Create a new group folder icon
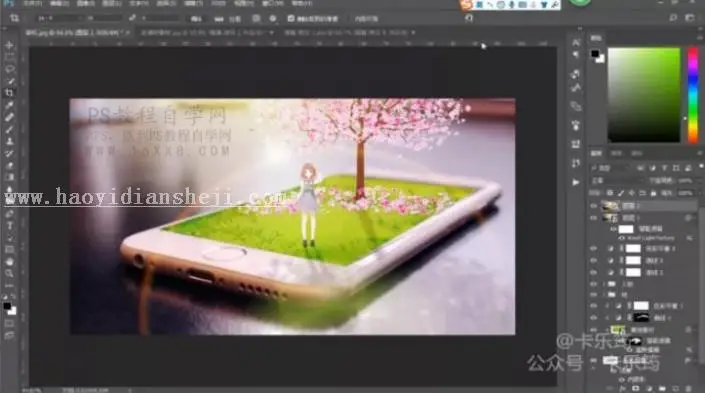 click(x=662, y=389)
